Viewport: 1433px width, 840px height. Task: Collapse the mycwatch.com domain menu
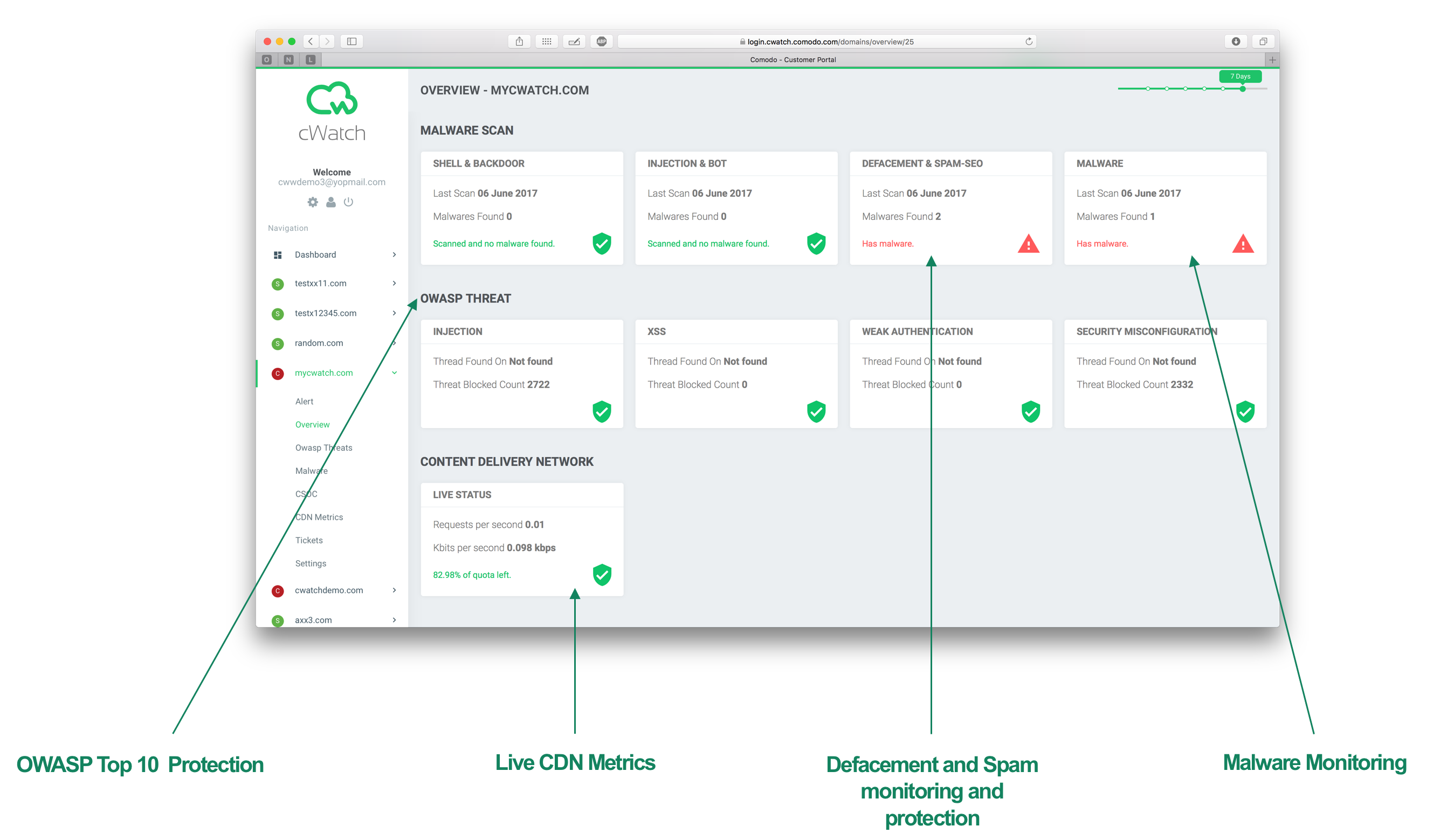(394, 373)
